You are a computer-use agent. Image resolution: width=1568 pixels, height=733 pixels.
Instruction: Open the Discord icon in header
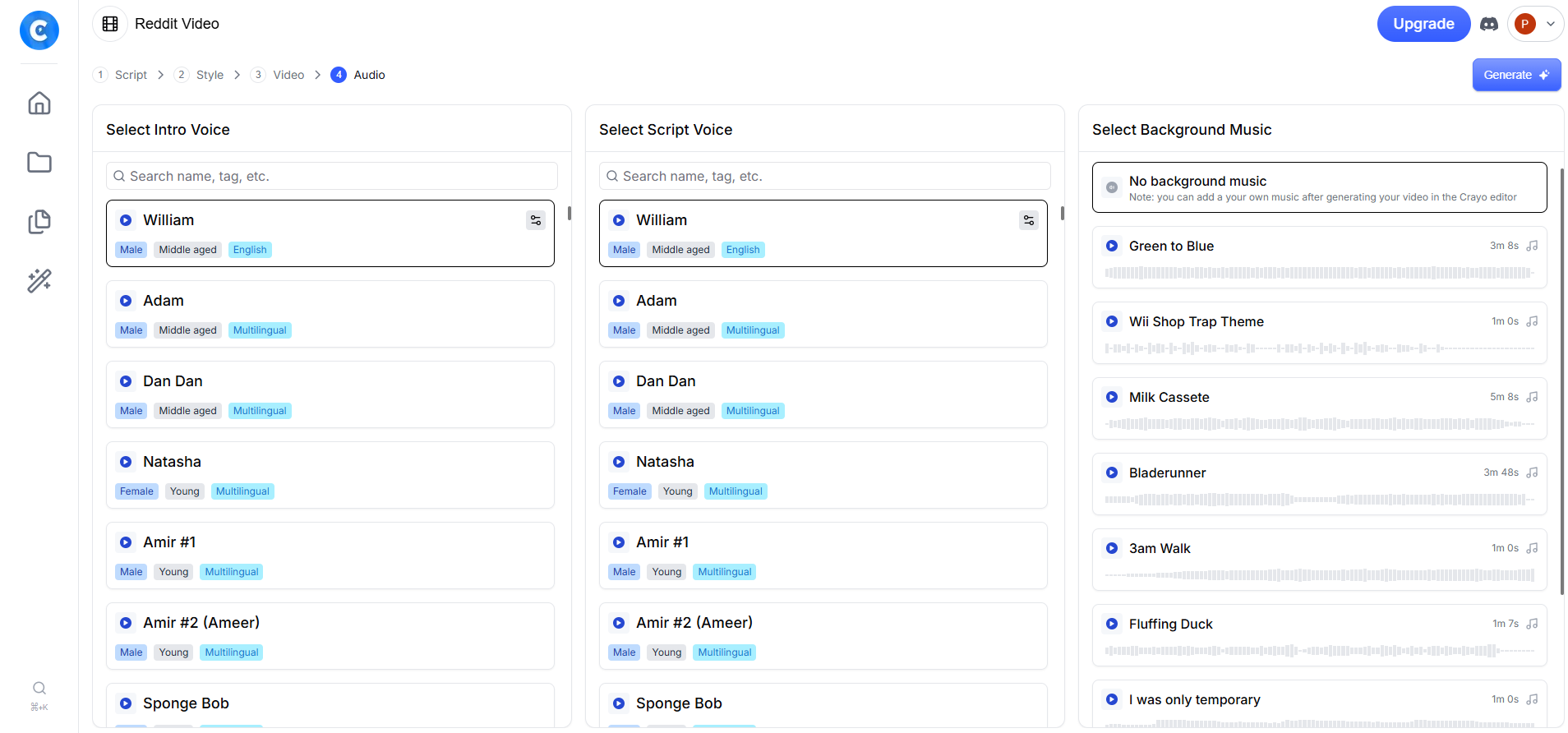pos(1488,24)
